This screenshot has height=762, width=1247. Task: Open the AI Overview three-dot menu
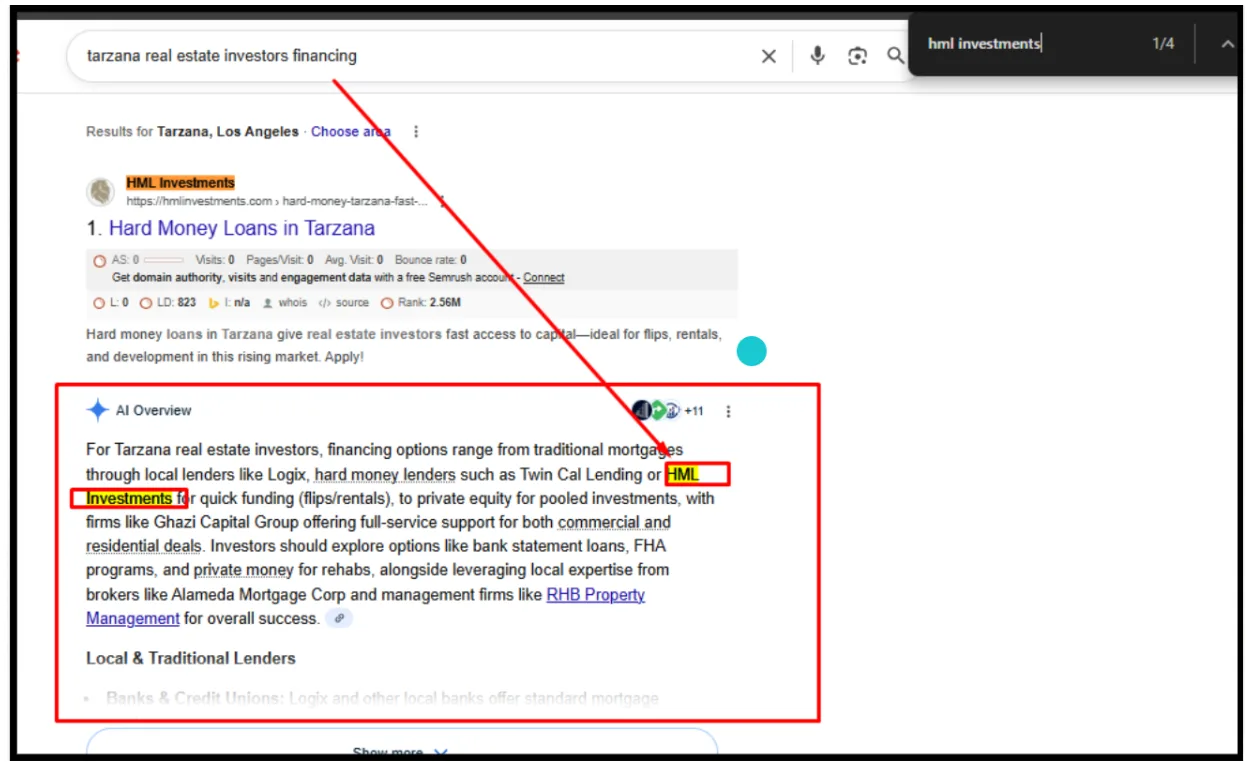coord(728,411)
